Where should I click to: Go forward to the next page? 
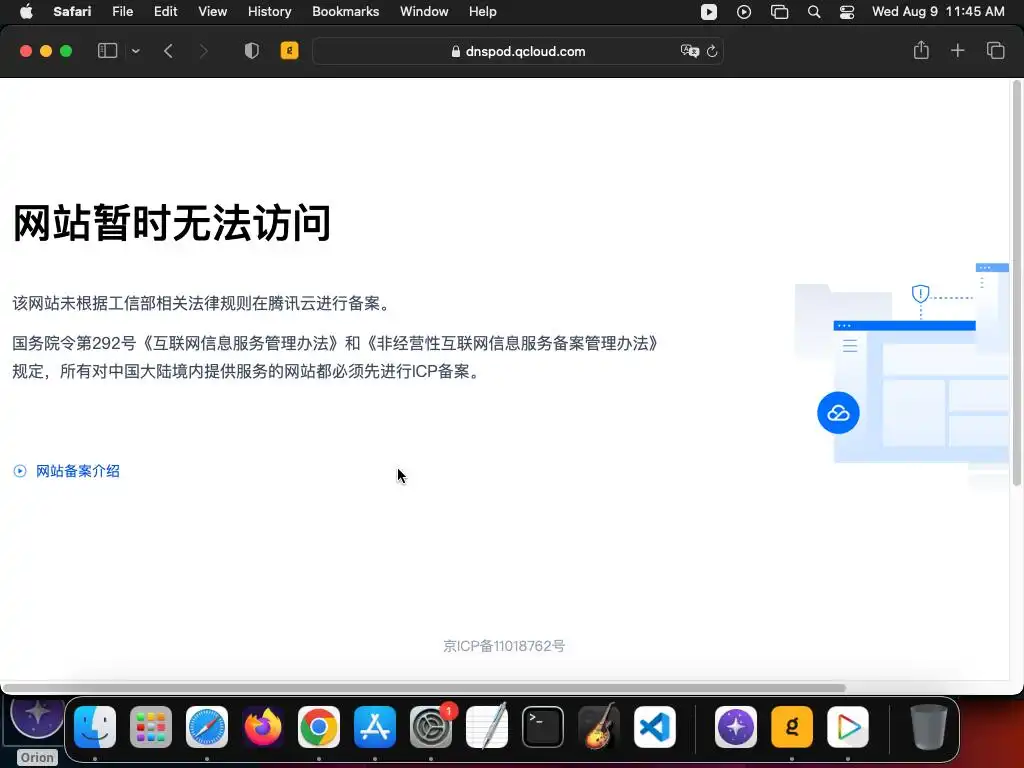203,51
